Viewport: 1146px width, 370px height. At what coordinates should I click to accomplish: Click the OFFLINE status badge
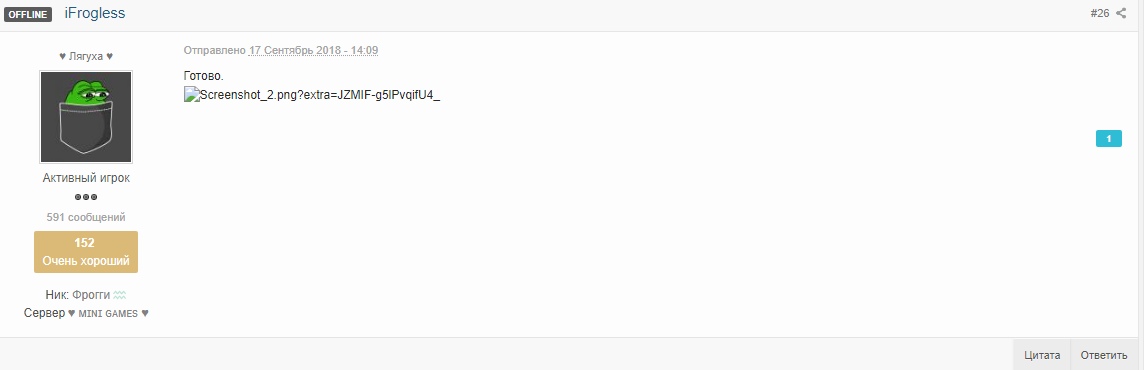[28, 14]
